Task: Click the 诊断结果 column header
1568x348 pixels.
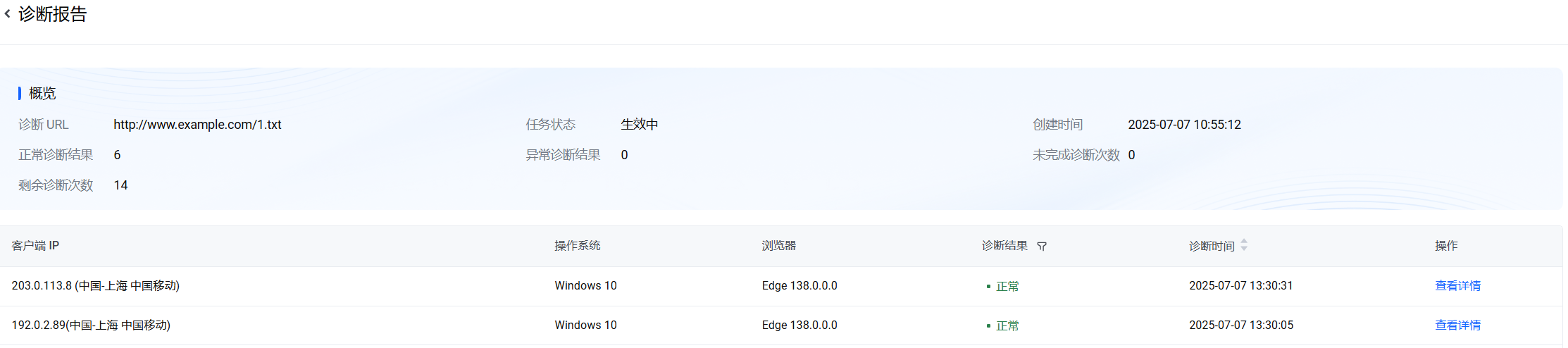Action: click(x=1004, y=246)
